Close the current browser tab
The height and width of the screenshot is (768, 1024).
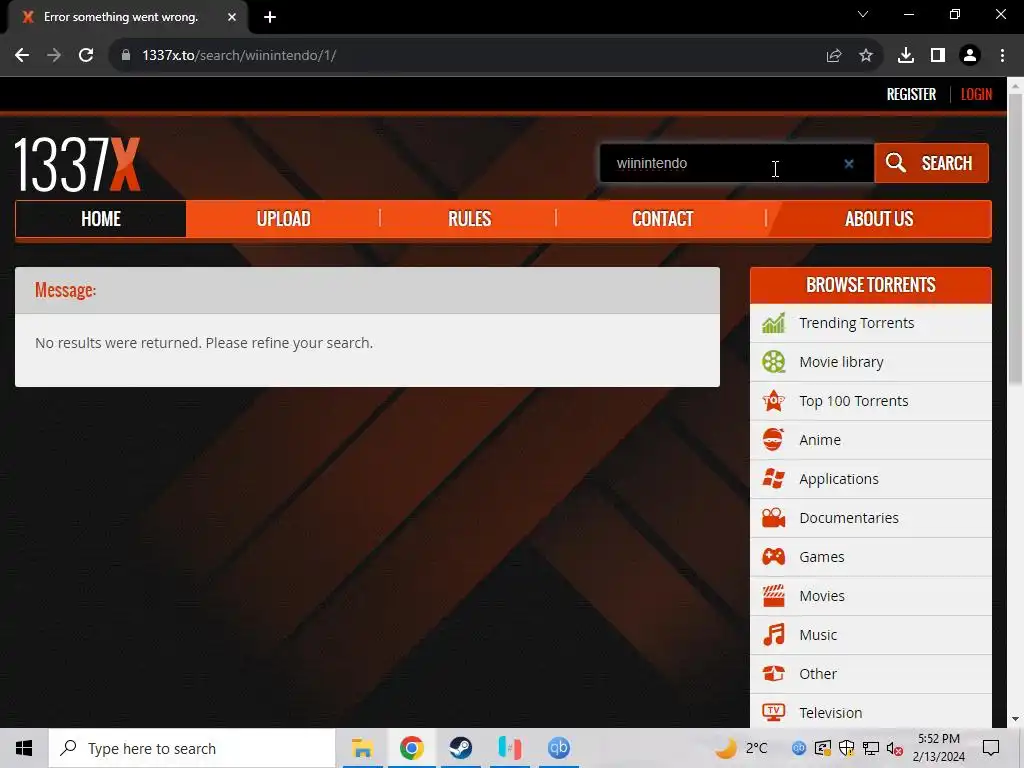(x=232, y=17)
